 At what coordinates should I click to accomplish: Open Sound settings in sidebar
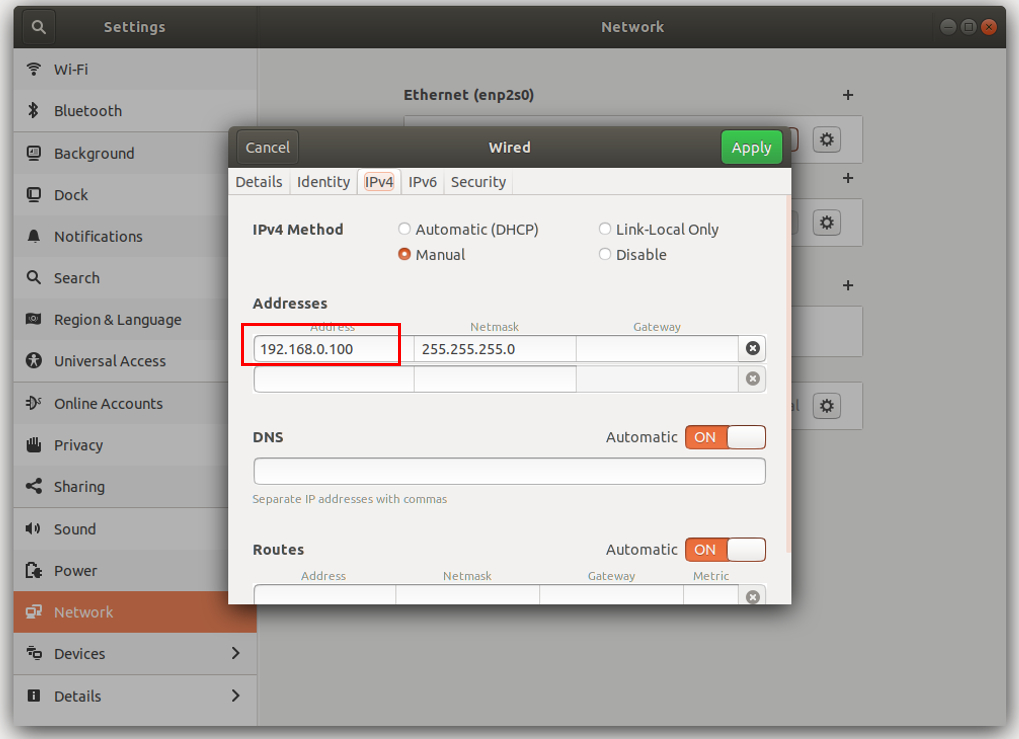135,529
